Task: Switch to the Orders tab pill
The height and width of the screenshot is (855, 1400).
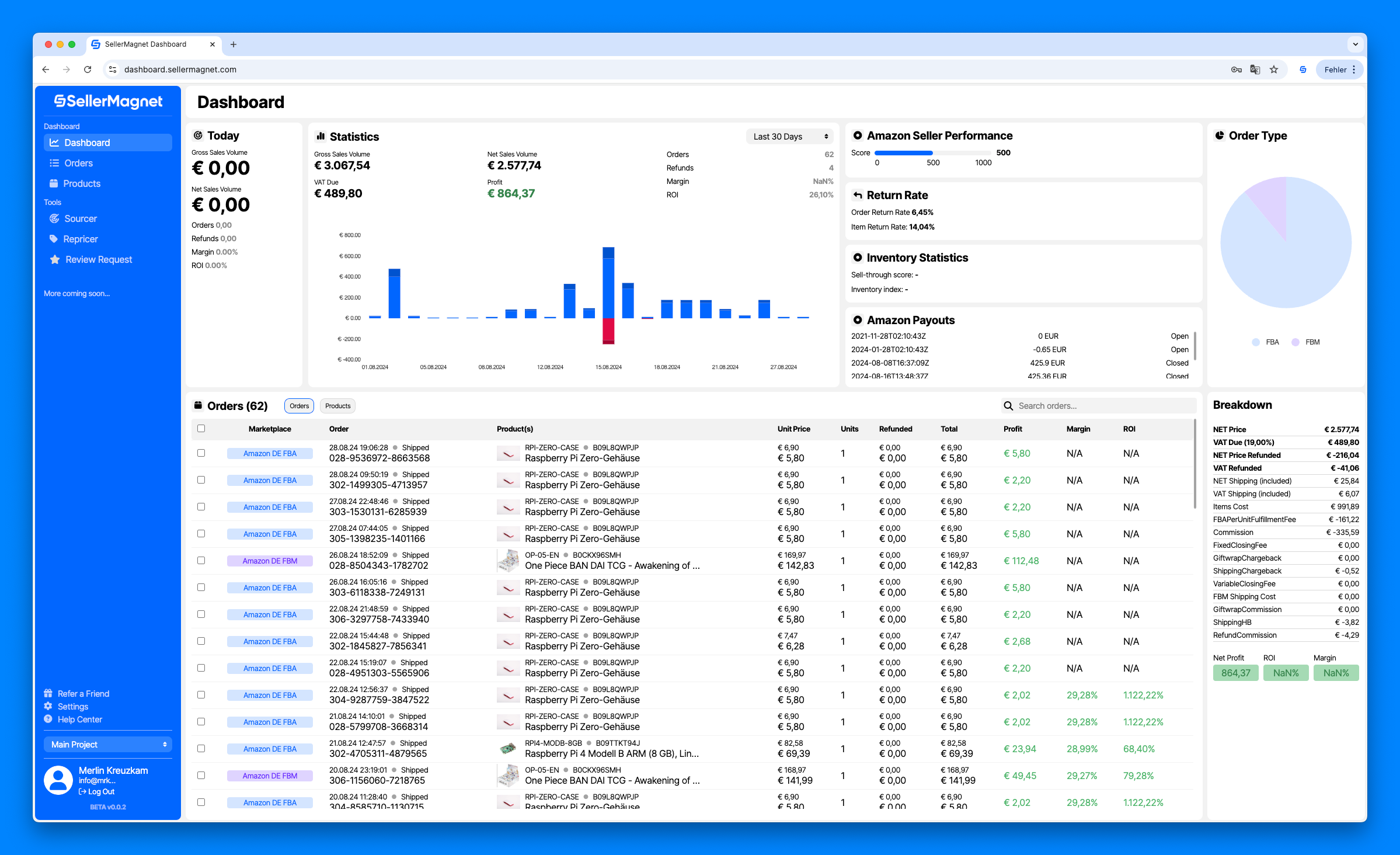Action: 299,406
